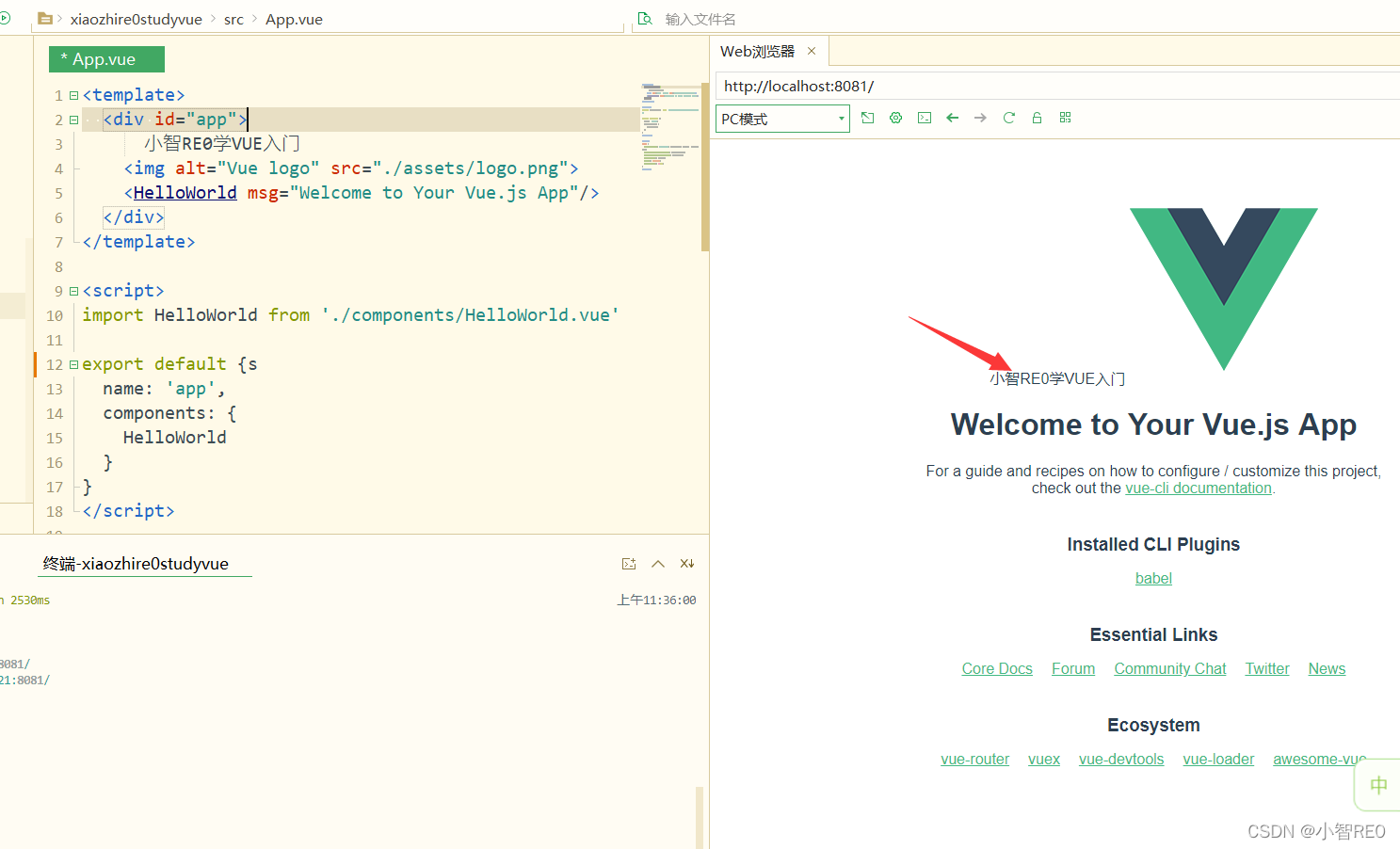The image size is (1400, 849).
Task: Open the vue-loader link
Action: coord(1218,759)
